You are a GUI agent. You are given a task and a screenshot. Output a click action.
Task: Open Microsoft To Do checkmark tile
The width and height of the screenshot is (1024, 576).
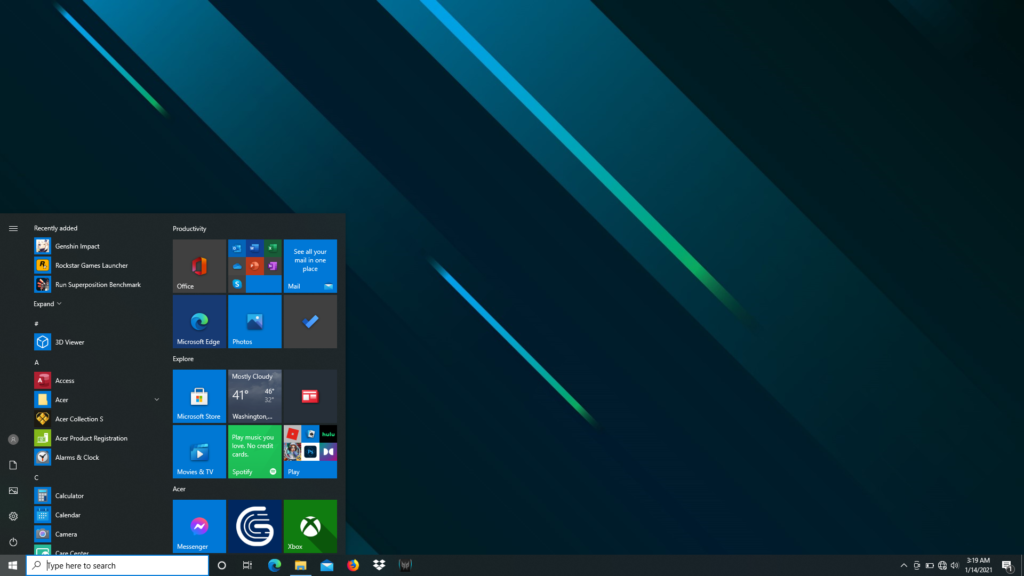coord(310,321)
